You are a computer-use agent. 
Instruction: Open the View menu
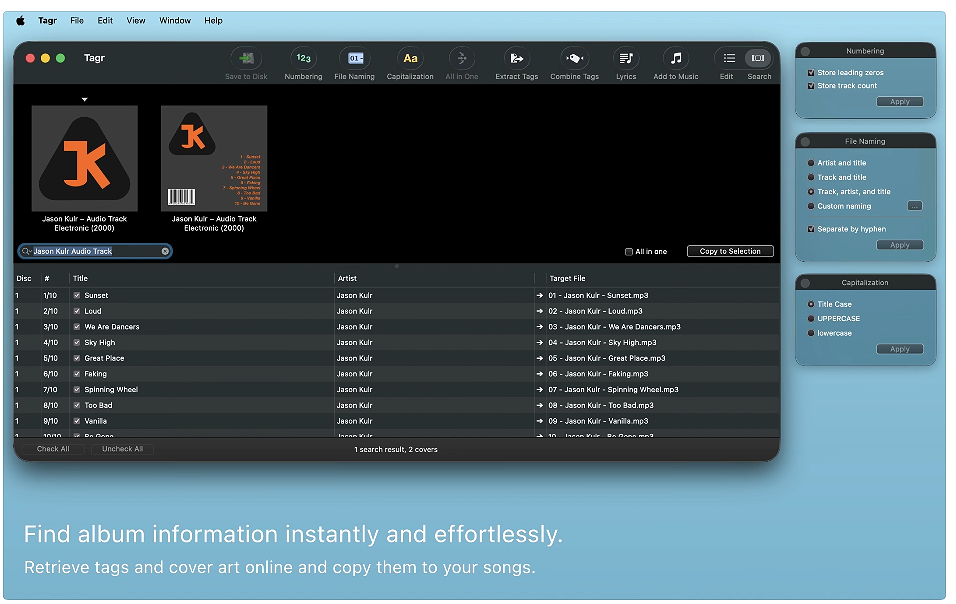point(136,21)
